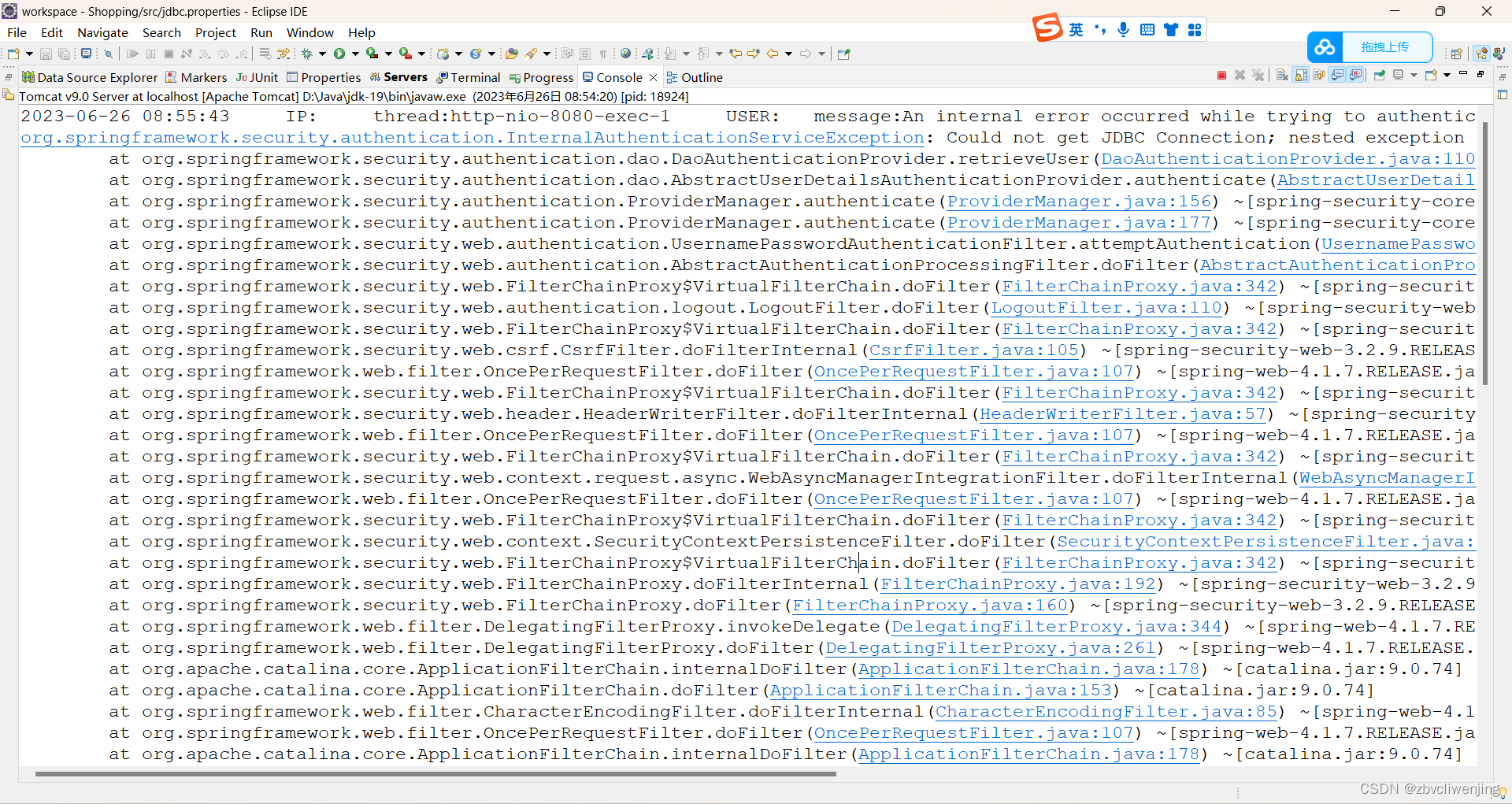The image size is (1512, 804).
Task: Switch to the Servers tab
Action: click(398, 77)
